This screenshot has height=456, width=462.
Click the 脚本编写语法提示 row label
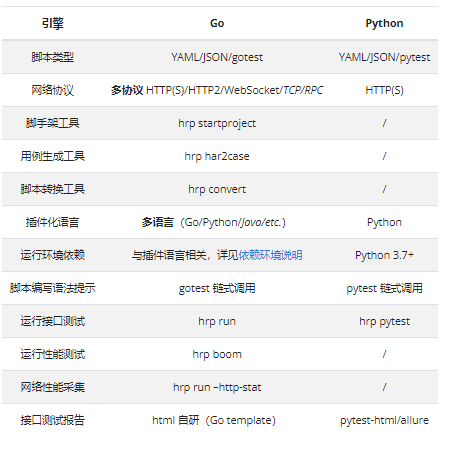point(53,288)
